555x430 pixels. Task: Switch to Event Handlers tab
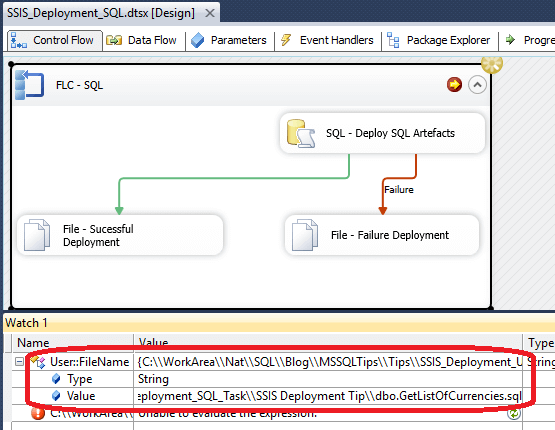[x=328, y=40]
